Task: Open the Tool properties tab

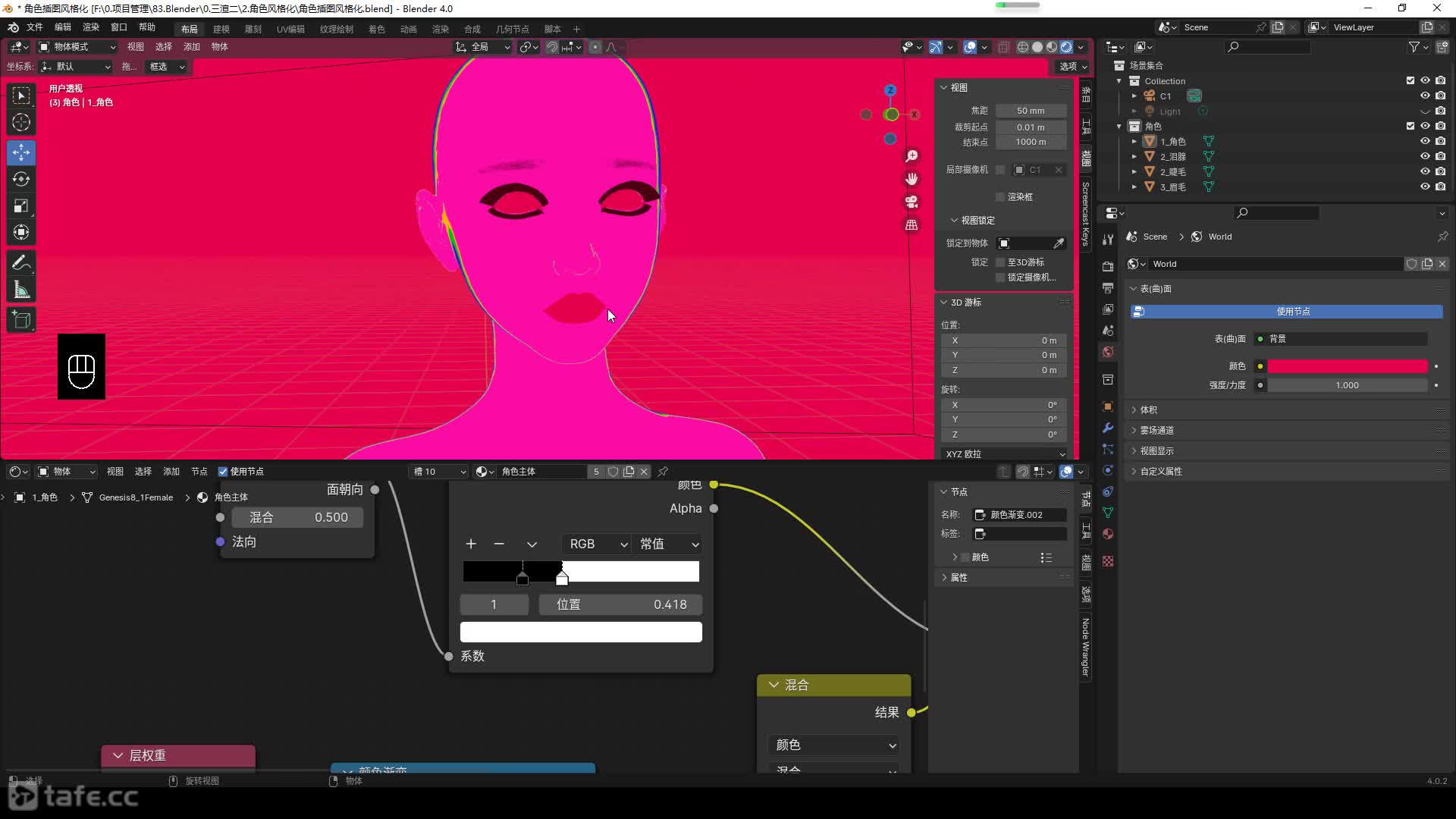Action: click(1108, 239)
